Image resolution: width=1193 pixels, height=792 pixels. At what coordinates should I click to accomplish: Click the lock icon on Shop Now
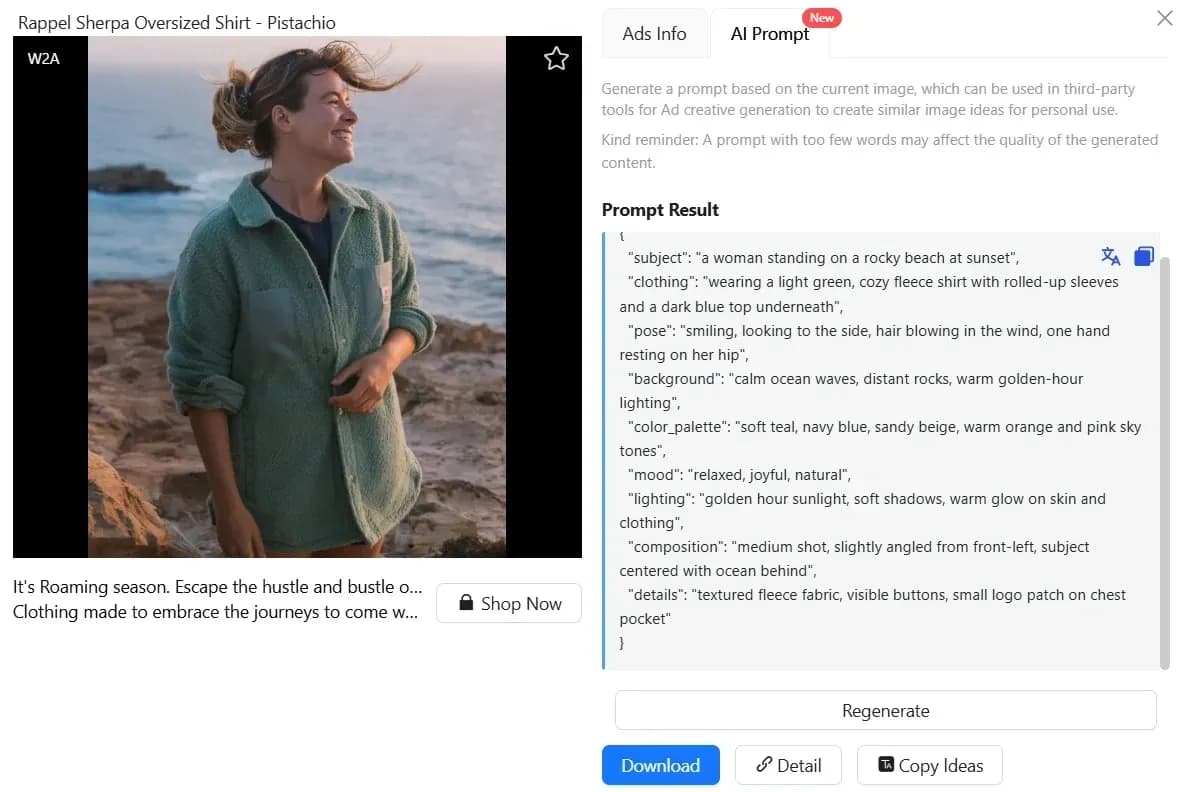tap(464, 602)
